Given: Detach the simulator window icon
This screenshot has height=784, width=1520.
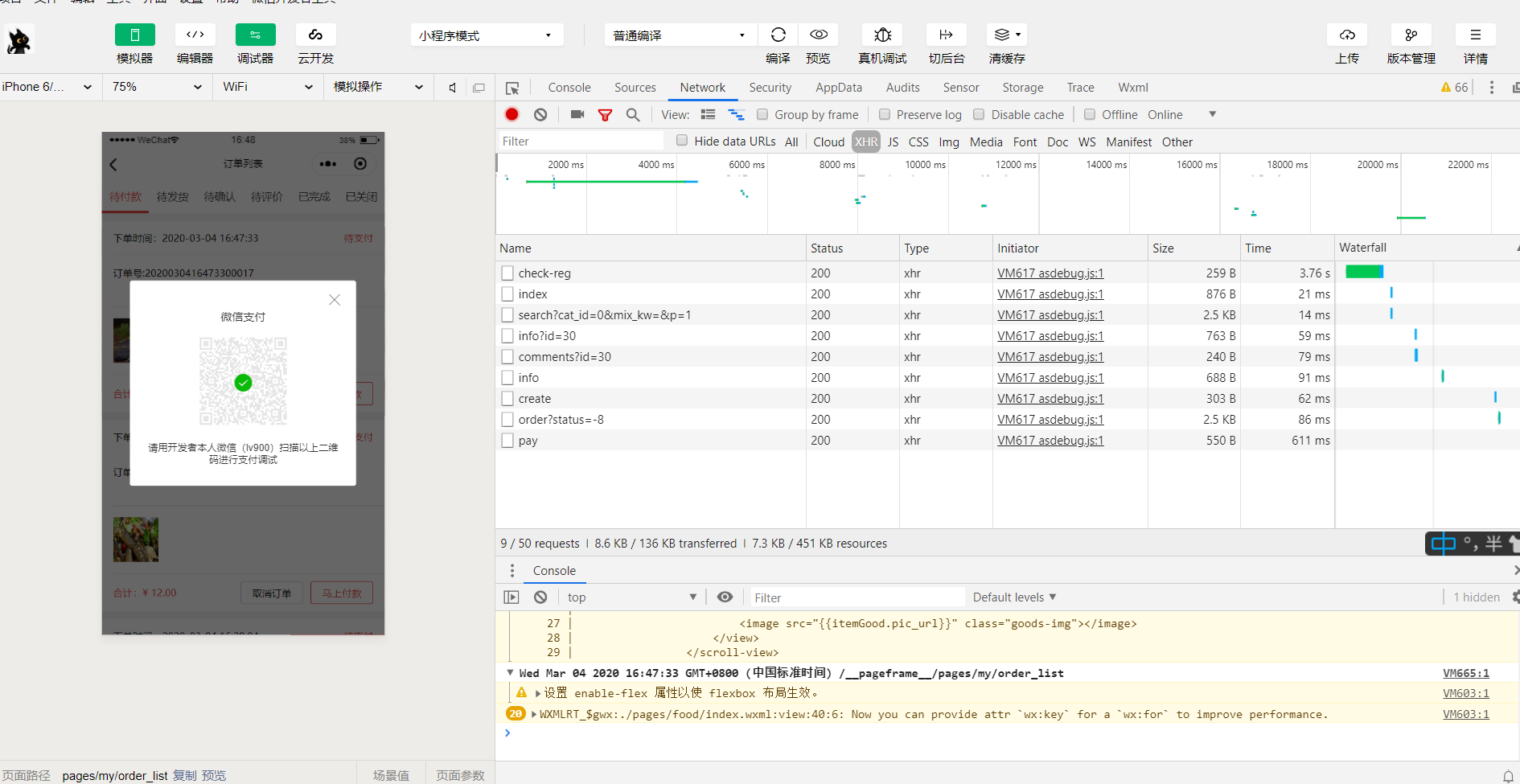Looking at the screenshot, I should 479,87.
